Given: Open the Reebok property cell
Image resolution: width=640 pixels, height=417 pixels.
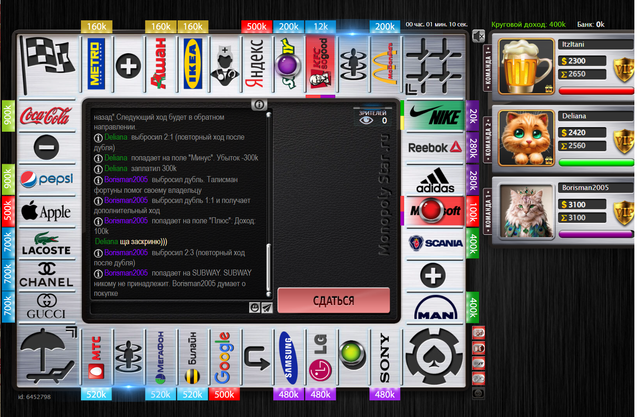Looking at the screenshot, I should [435, 148].
